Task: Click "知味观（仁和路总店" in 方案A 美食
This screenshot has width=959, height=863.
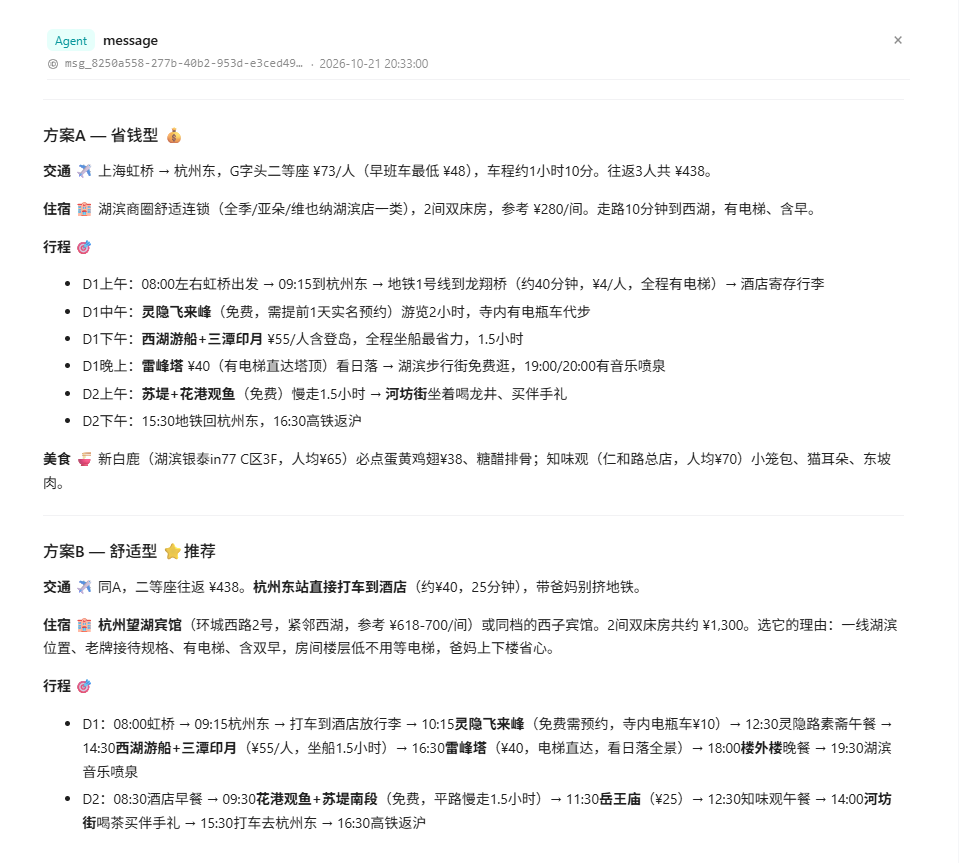Action: pyautogui.click(x=613, y=459)
